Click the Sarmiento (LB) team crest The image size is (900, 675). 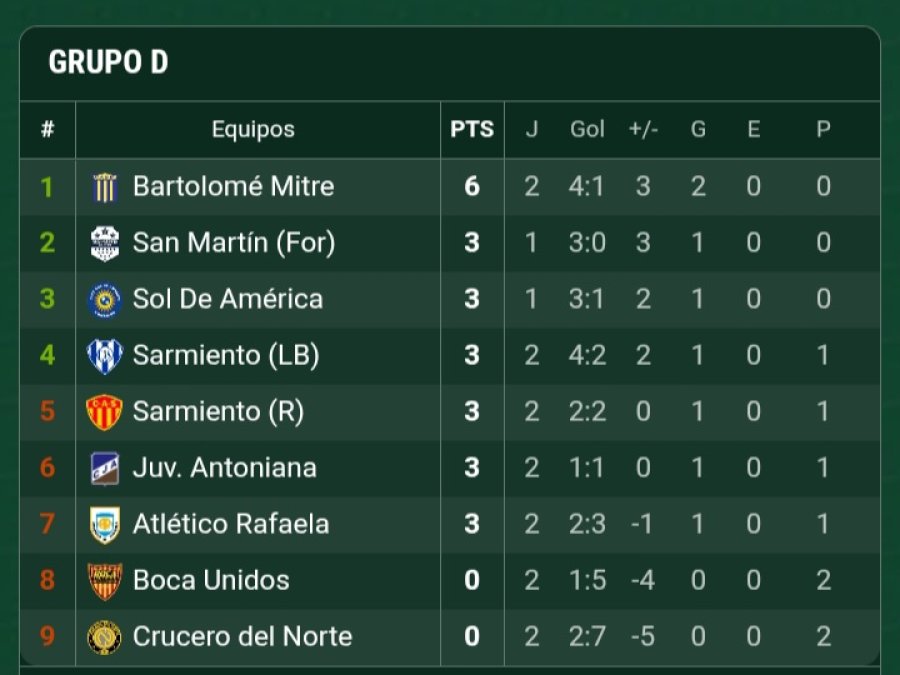click(x=105, y=355)
